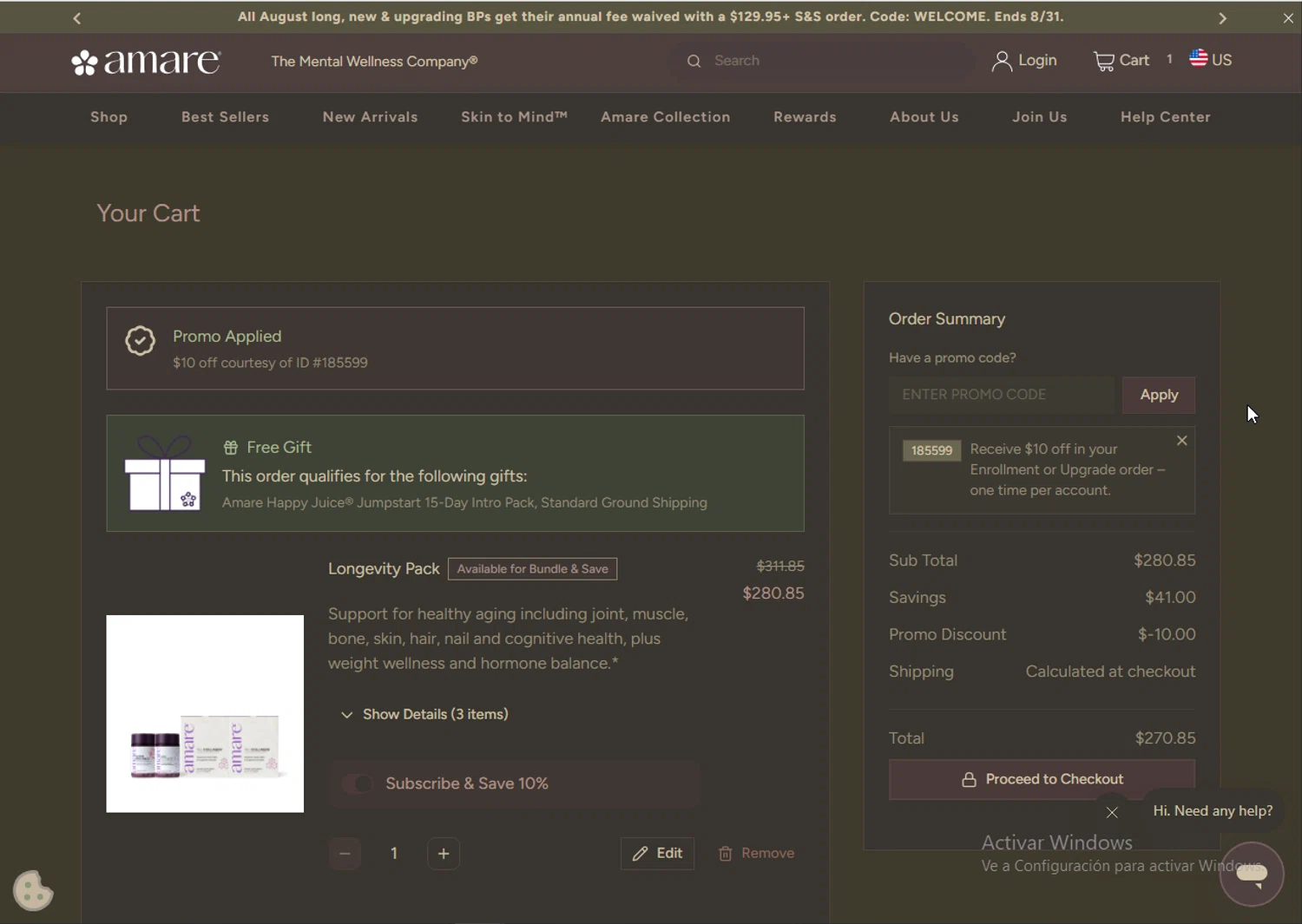Focus the Enter Promo Code field
The width and height of the screenshot is (1302, 924).
(x=1002, y=395)
